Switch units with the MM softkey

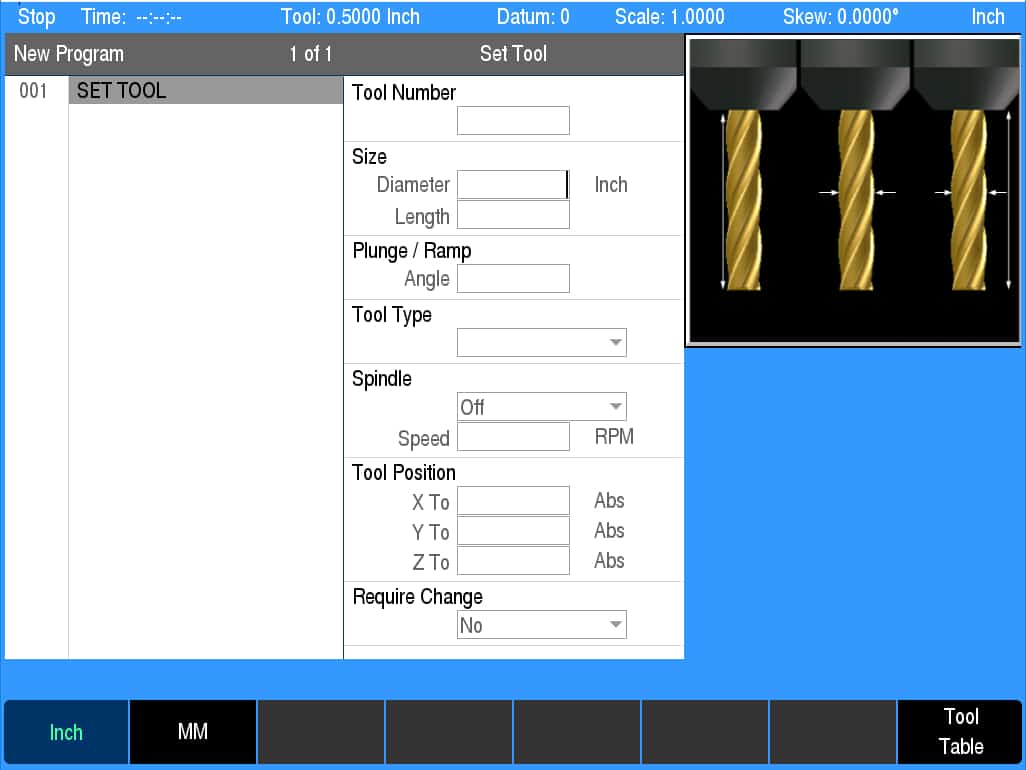(x=193, y=731)
